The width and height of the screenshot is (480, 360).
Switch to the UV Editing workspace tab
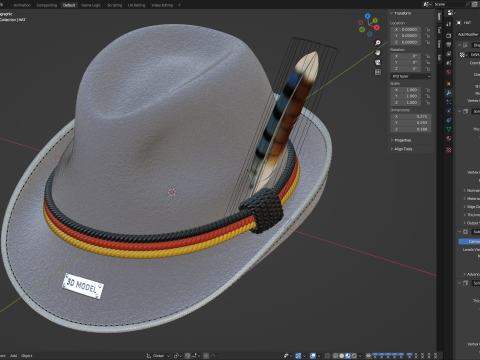136,5
